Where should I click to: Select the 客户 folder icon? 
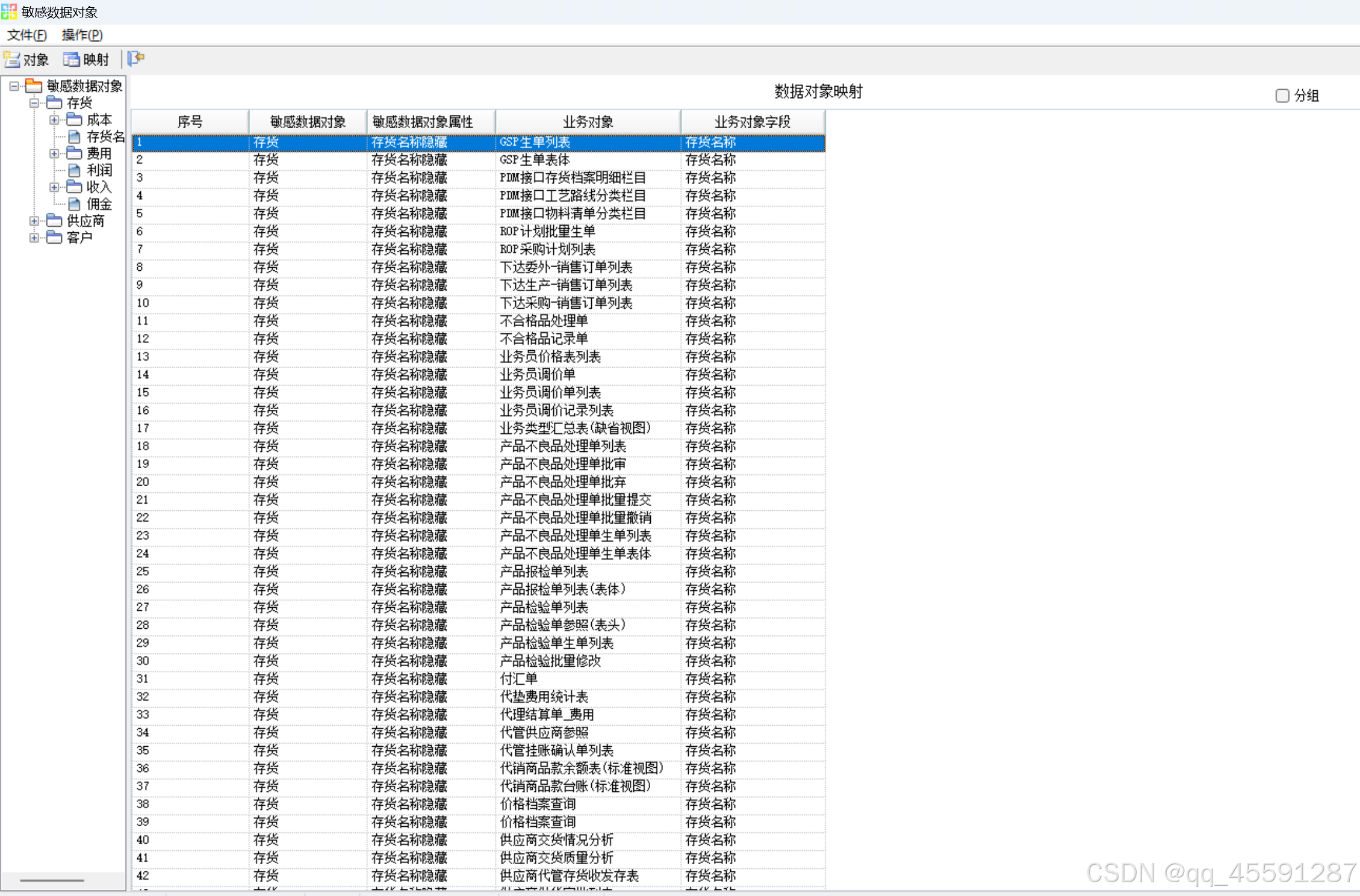55,238
